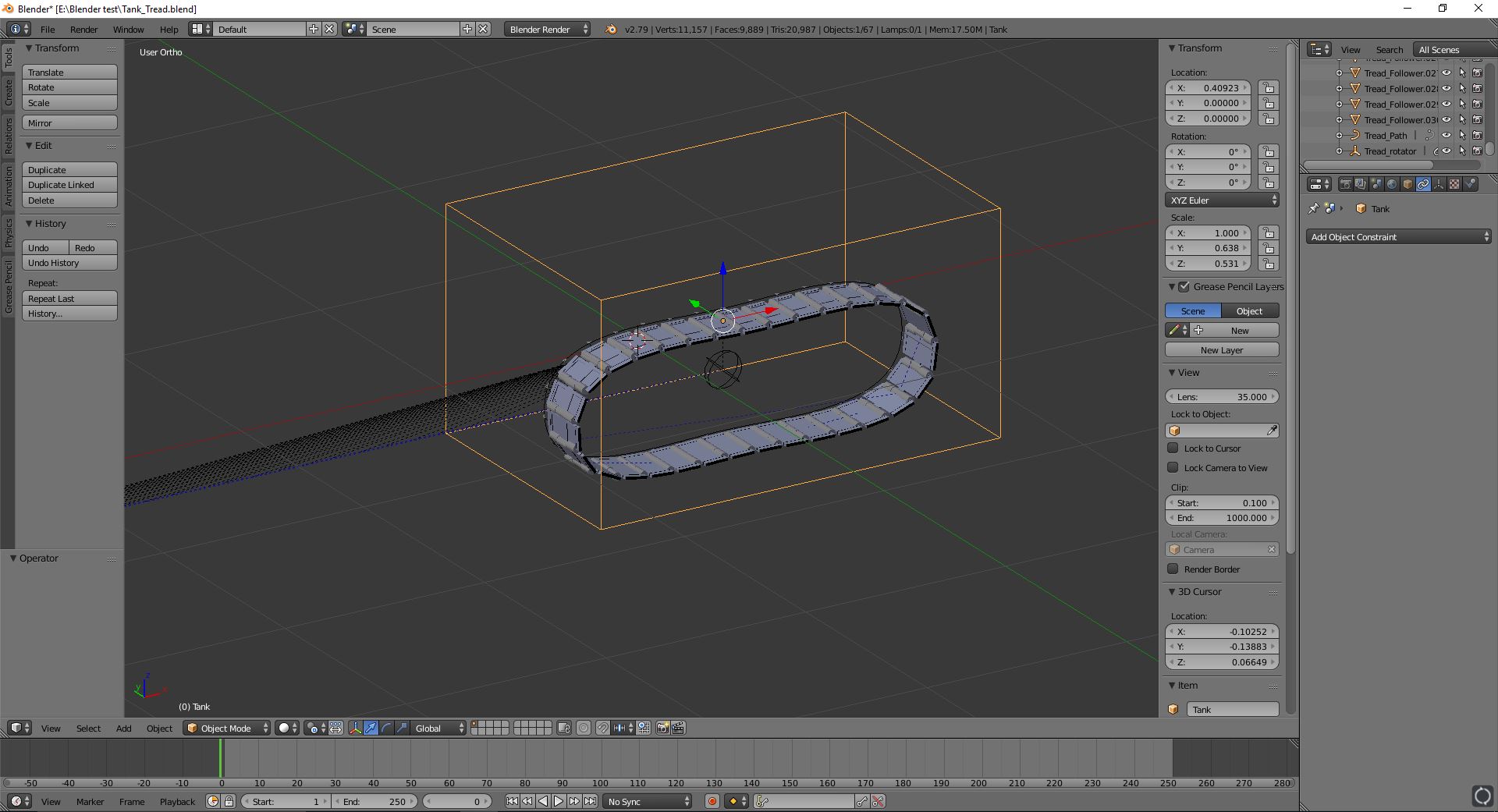Toggle the 3D manipulator widget icon
1498x812 pixels.
click(356, 728)
